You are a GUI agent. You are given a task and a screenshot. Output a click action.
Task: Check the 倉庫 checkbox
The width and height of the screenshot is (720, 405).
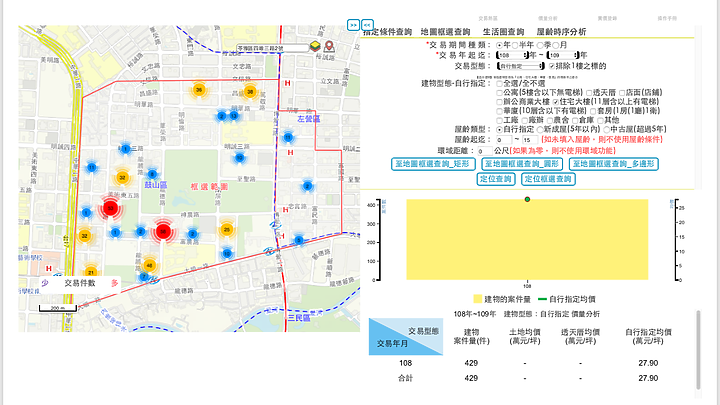point(575,120)
